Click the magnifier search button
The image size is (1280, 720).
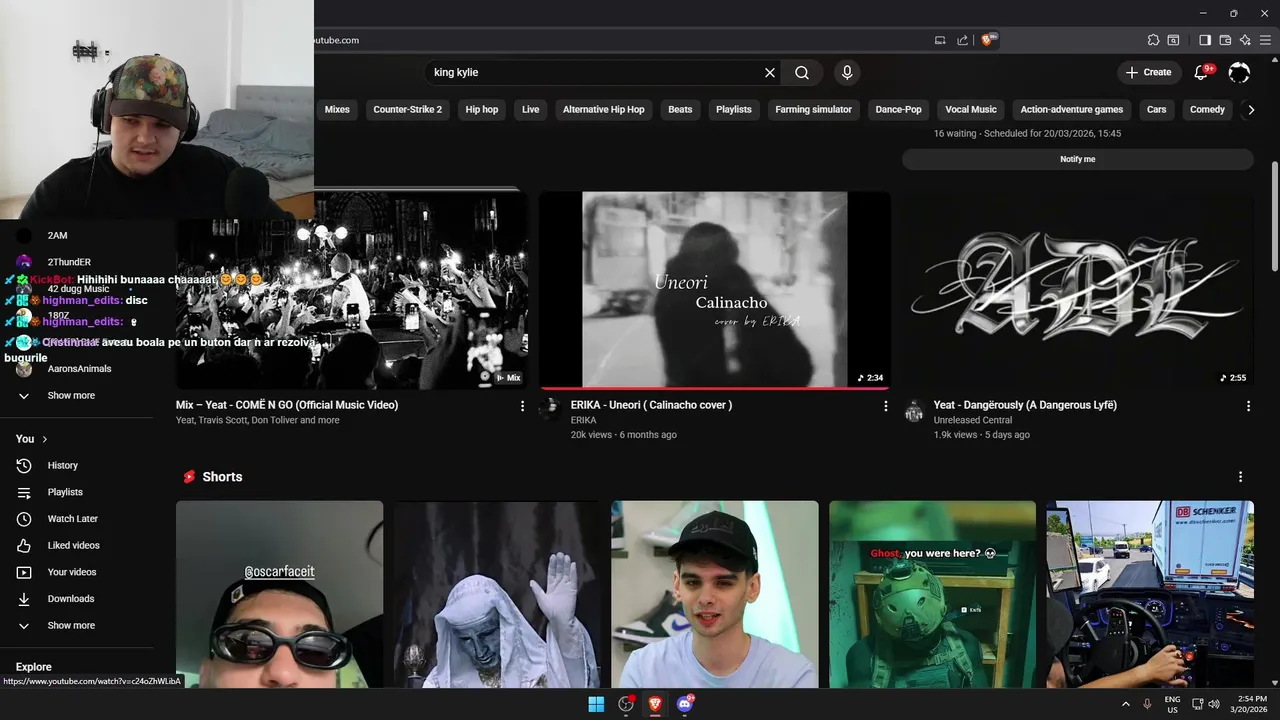point(802,72)
